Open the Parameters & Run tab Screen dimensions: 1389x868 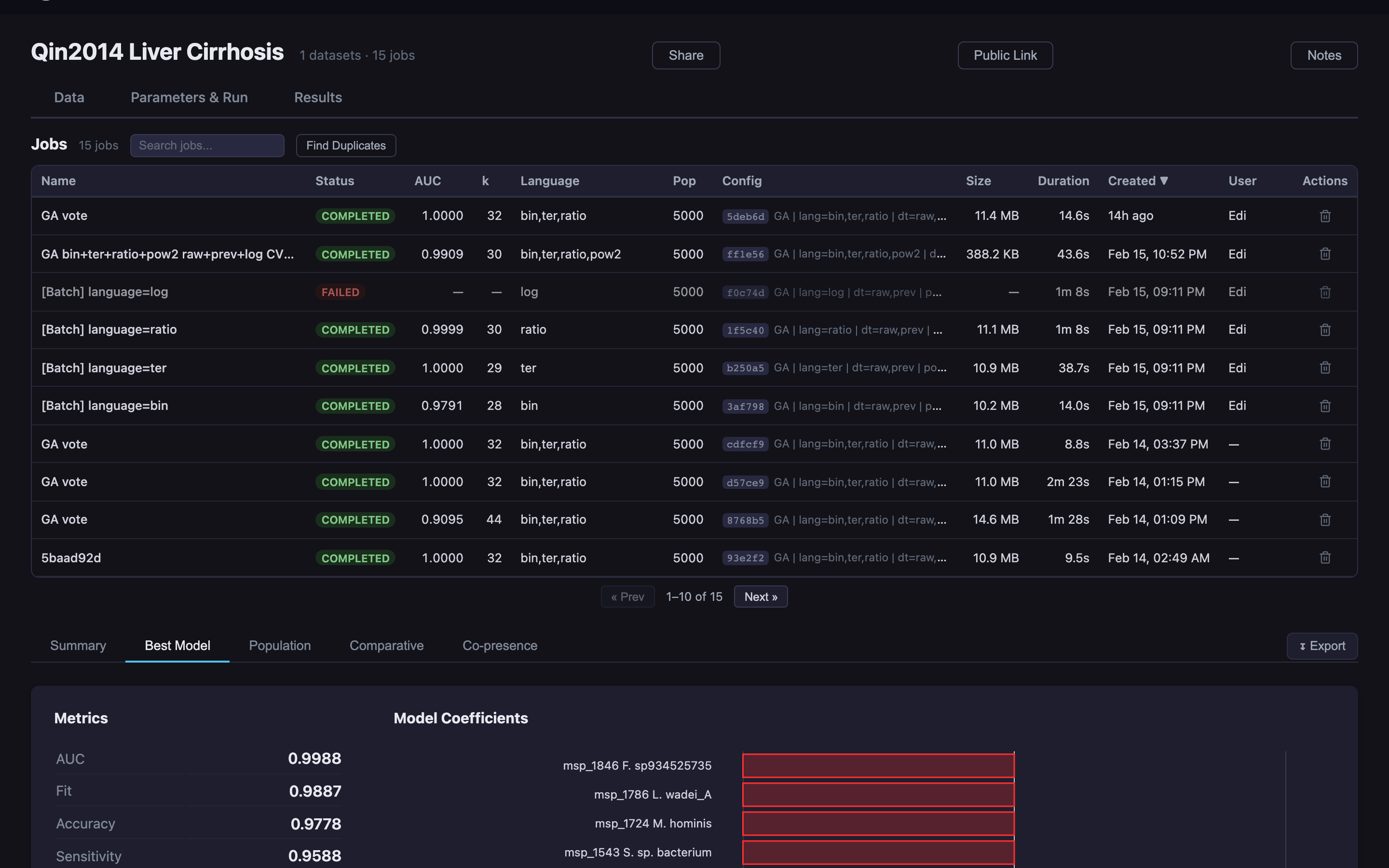(x=189, y=97)
